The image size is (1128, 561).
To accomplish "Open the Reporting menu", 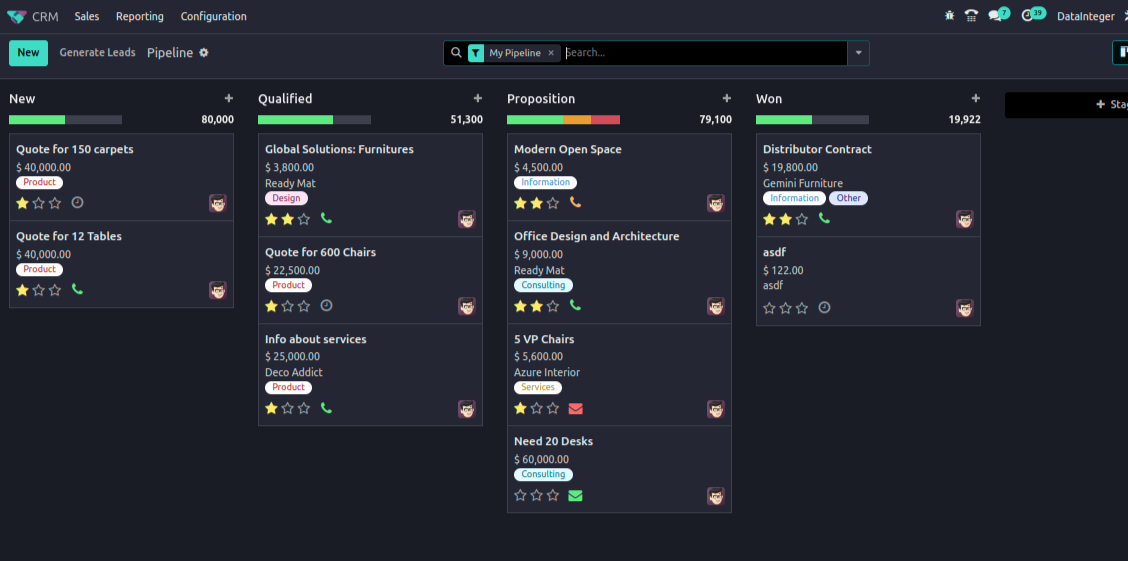I will coord(140,16).
